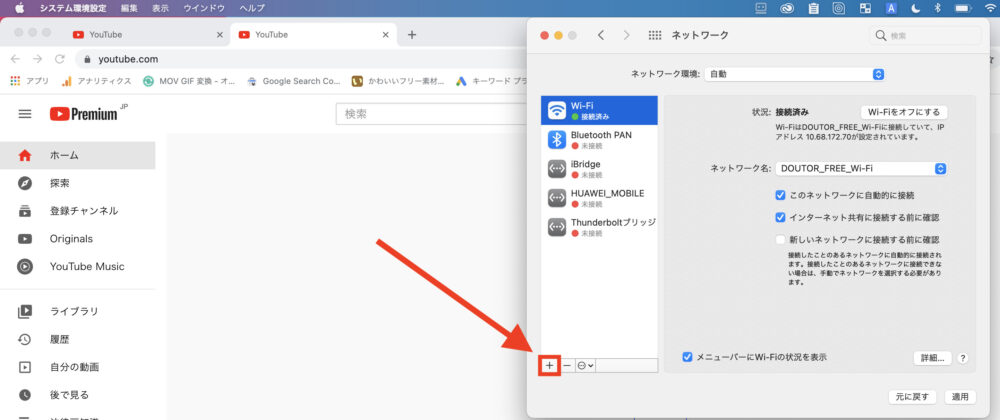Open 履歴 in YouTube sidebar
The image size is (1000, 420).
tap(78, 340)
